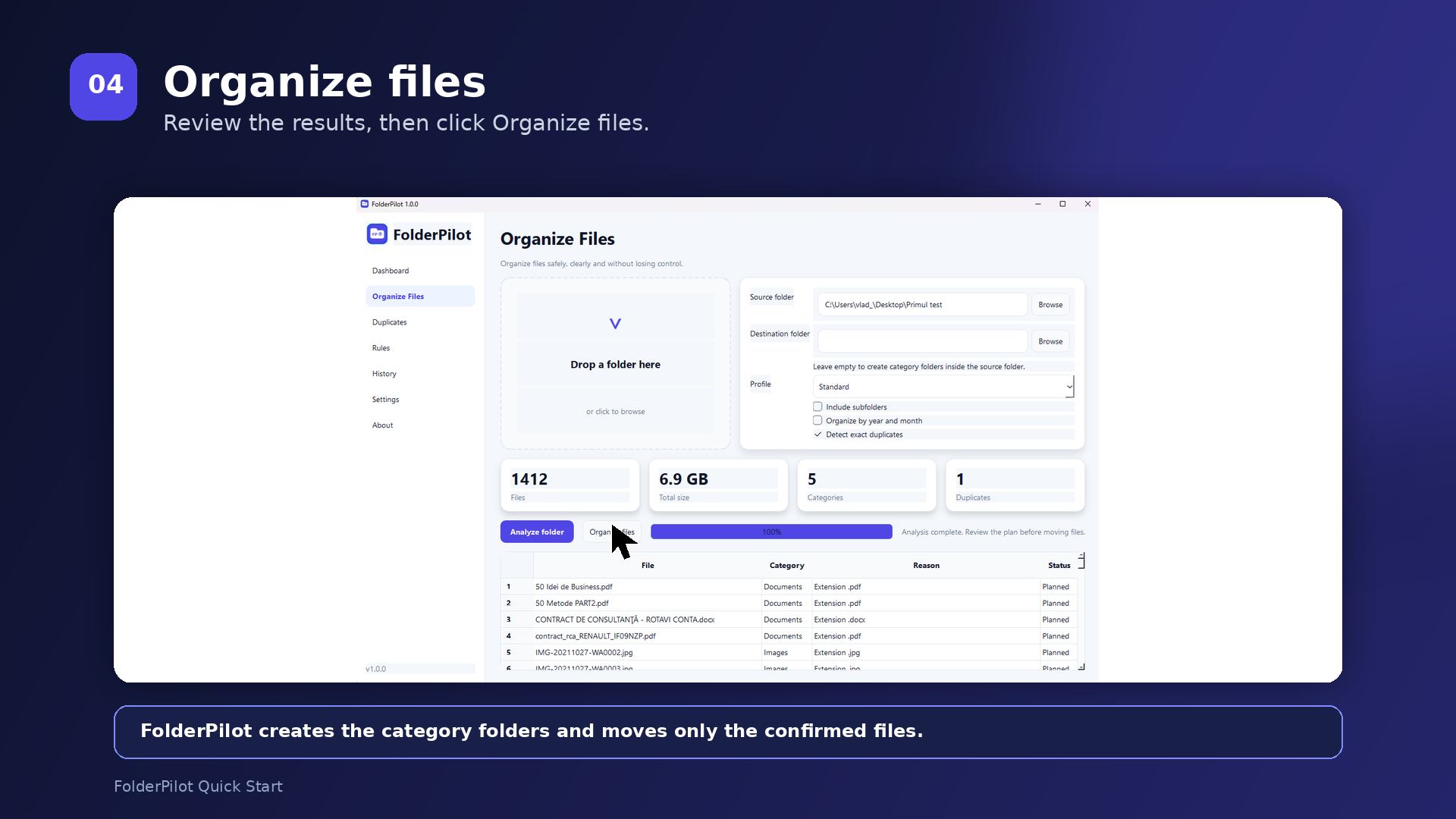Click the Analysis complete status message
The image size is (1456, 819).
tap(993, 532)
